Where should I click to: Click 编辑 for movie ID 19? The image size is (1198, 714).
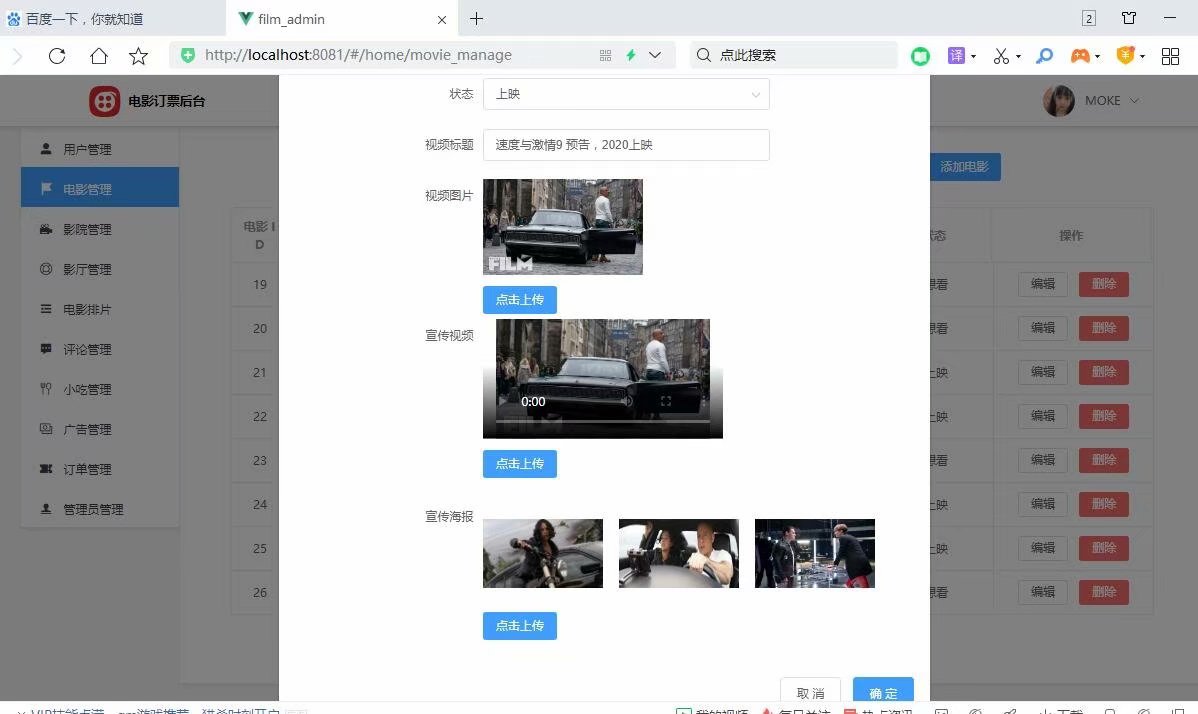1043,284
